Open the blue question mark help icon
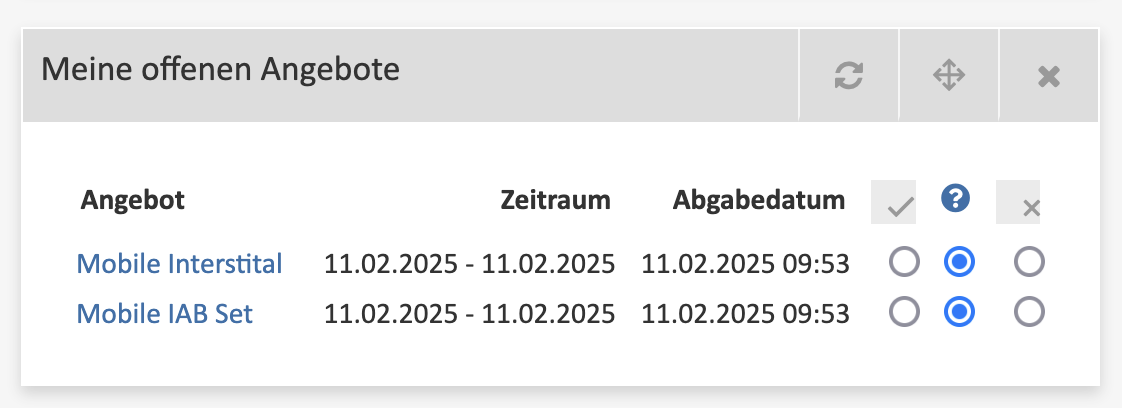 click(x=955, y=198)
